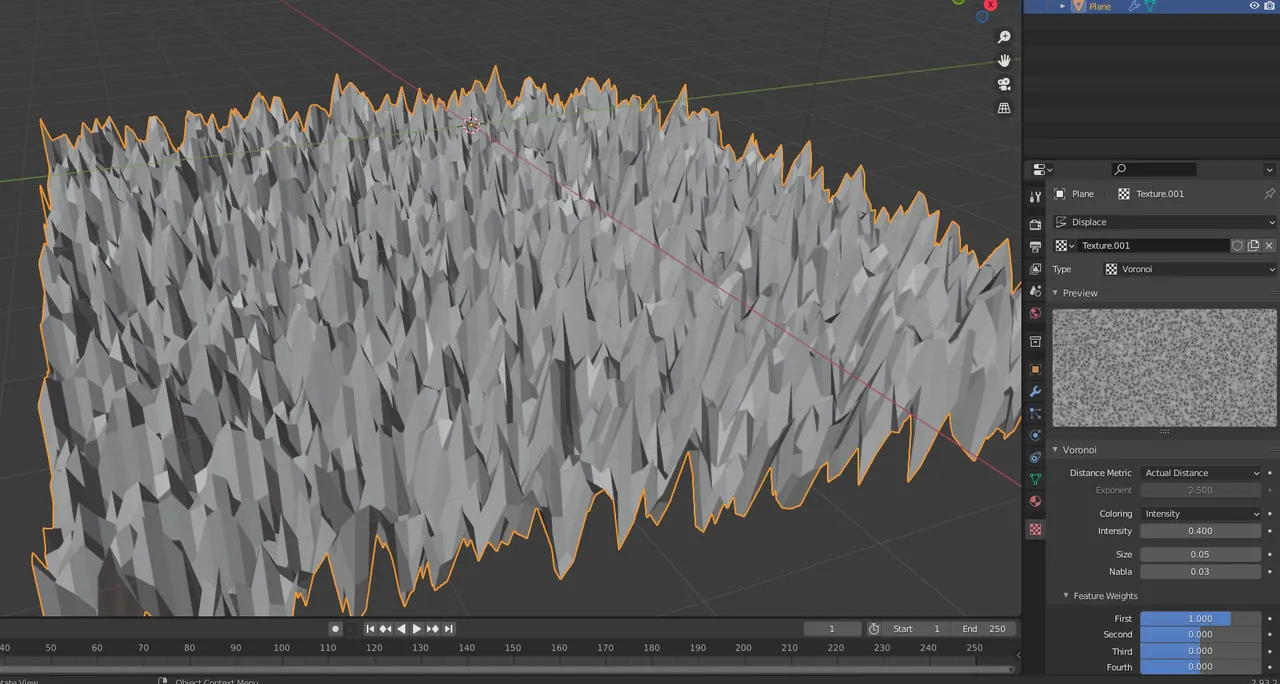Open the properties editor type dropdown
The height and width of the screenshot is (684, 1280).
1042,169
